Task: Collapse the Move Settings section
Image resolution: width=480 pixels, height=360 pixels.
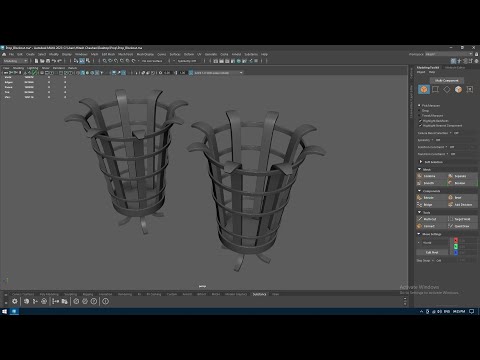Action: click(x=419, y=234)
